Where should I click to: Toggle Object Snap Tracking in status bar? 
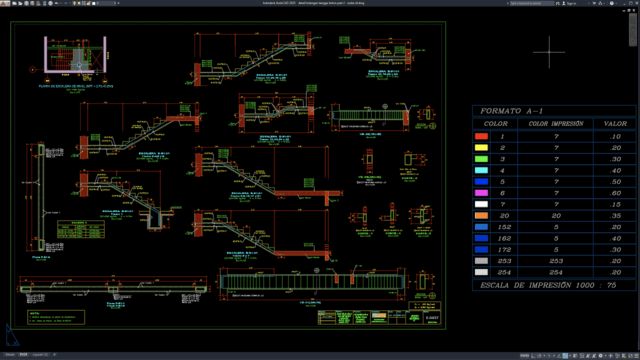[559, 356]
